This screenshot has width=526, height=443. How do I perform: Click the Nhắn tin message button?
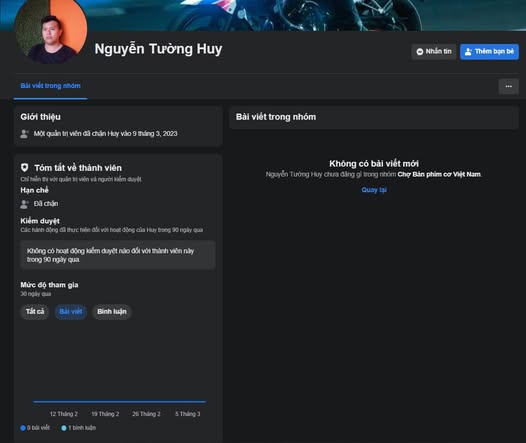pyautogui.click(x=434, y=52)
